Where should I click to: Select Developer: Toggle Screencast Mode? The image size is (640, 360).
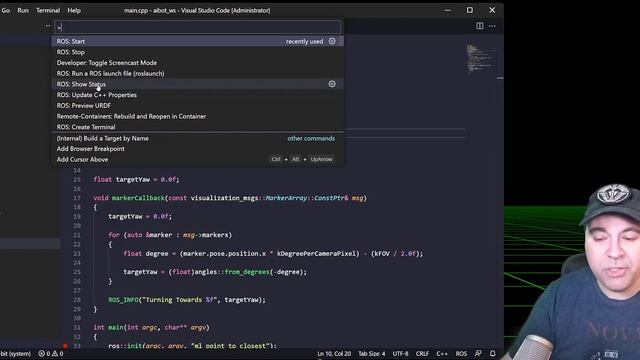[198, 62]
